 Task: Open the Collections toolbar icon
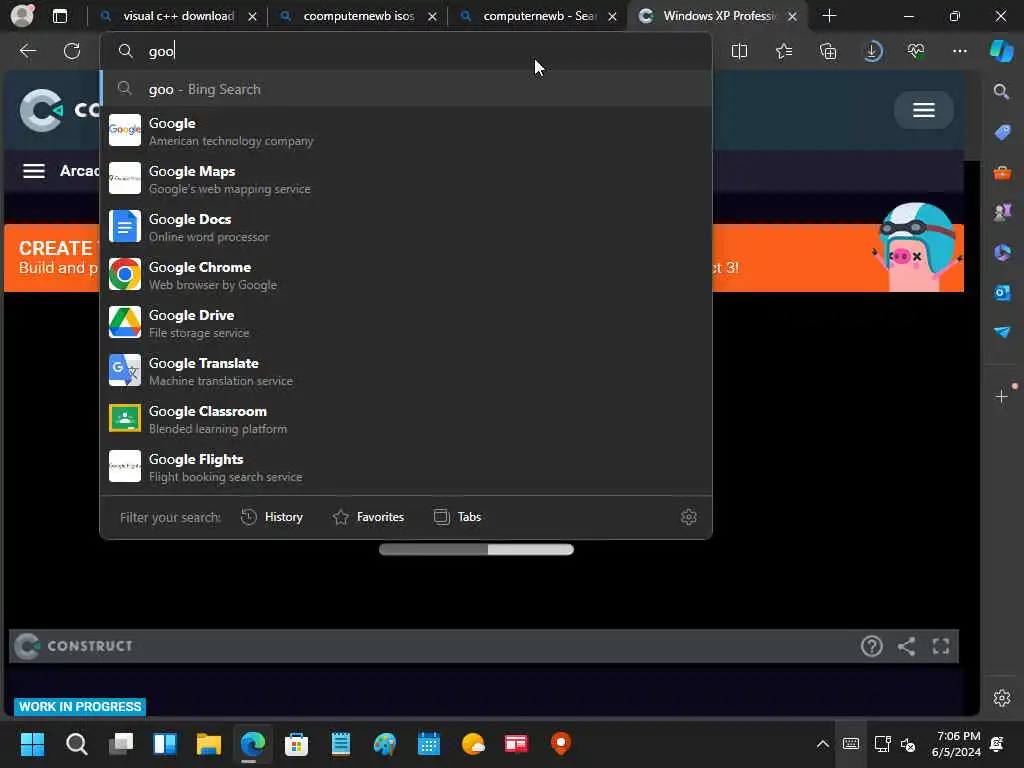(x=828, y=51)
